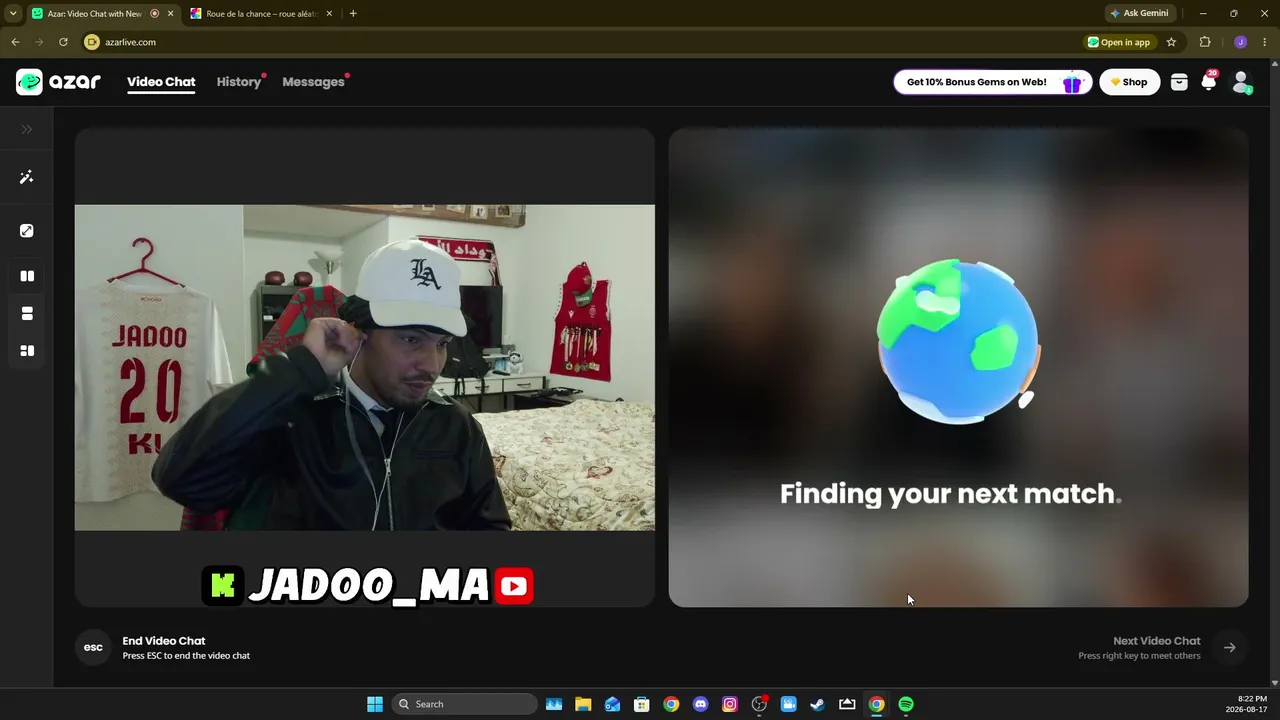The width and height of the screenshot is (1280, 720).
Task: Open notifications bell with 20 badge
Action: click(x=1209, y=82)
